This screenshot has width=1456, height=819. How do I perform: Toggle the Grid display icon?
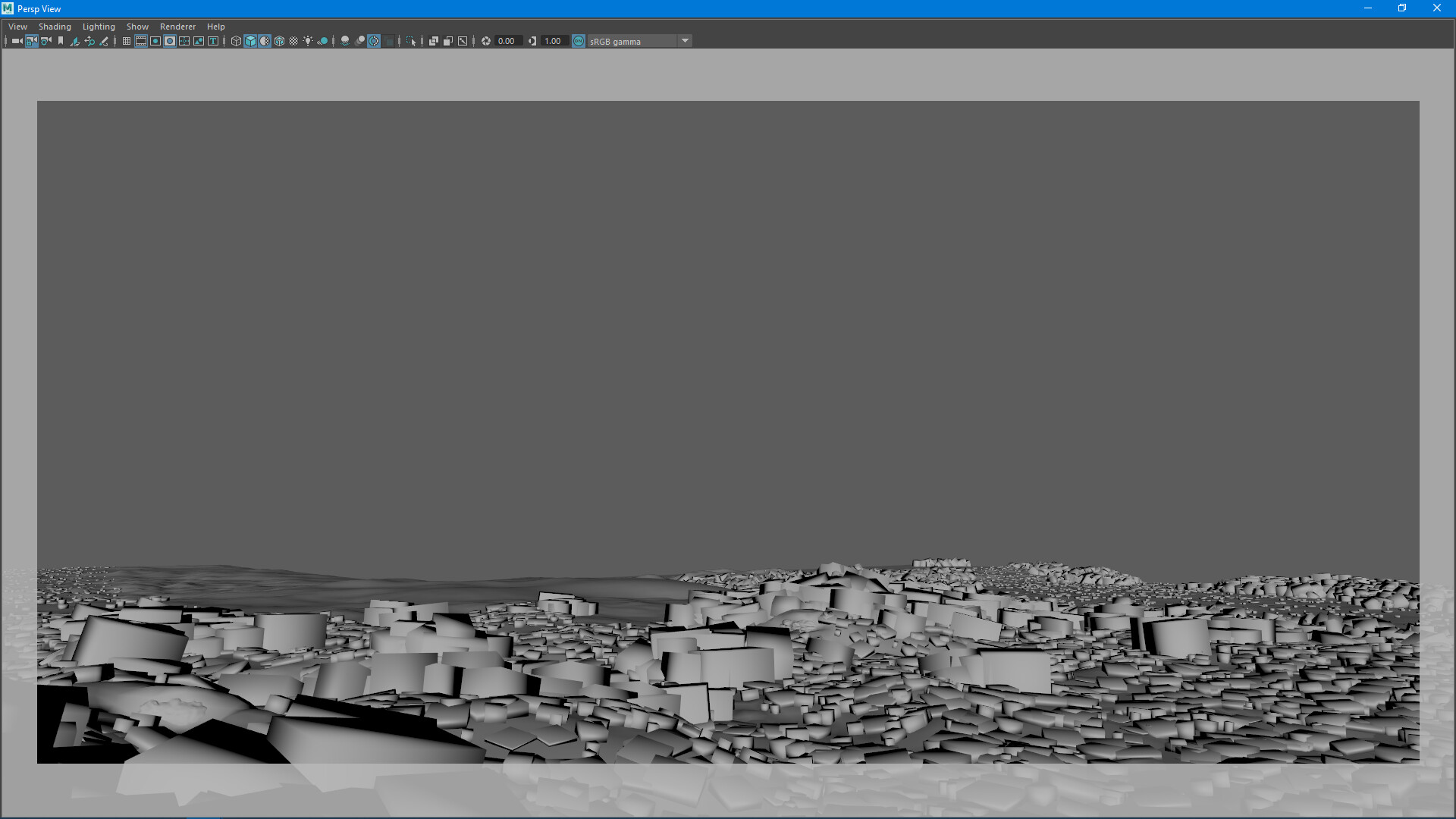click(127, 41)
